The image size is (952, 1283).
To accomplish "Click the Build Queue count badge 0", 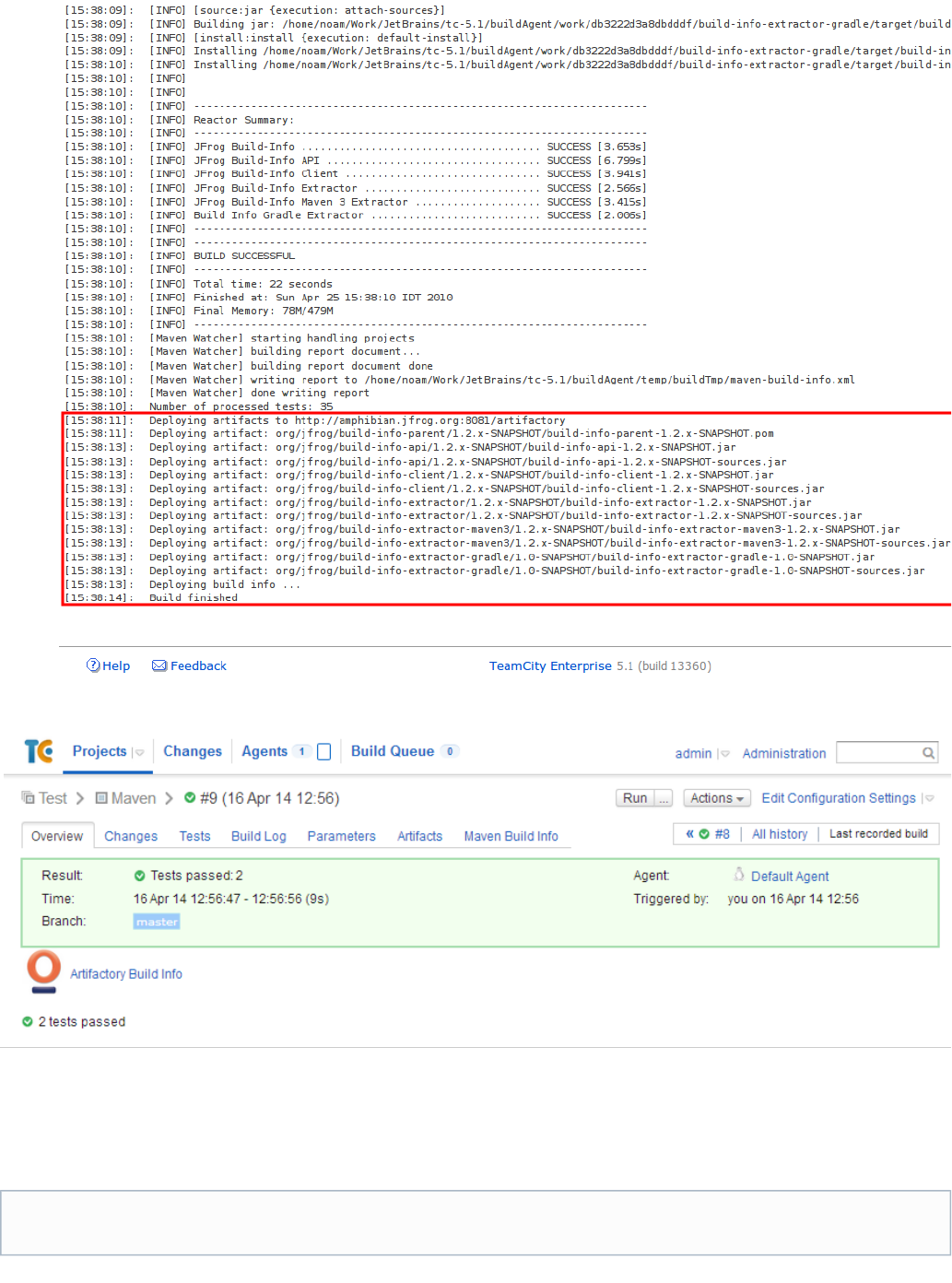I will pyautogui.click(x=450, y=751).
